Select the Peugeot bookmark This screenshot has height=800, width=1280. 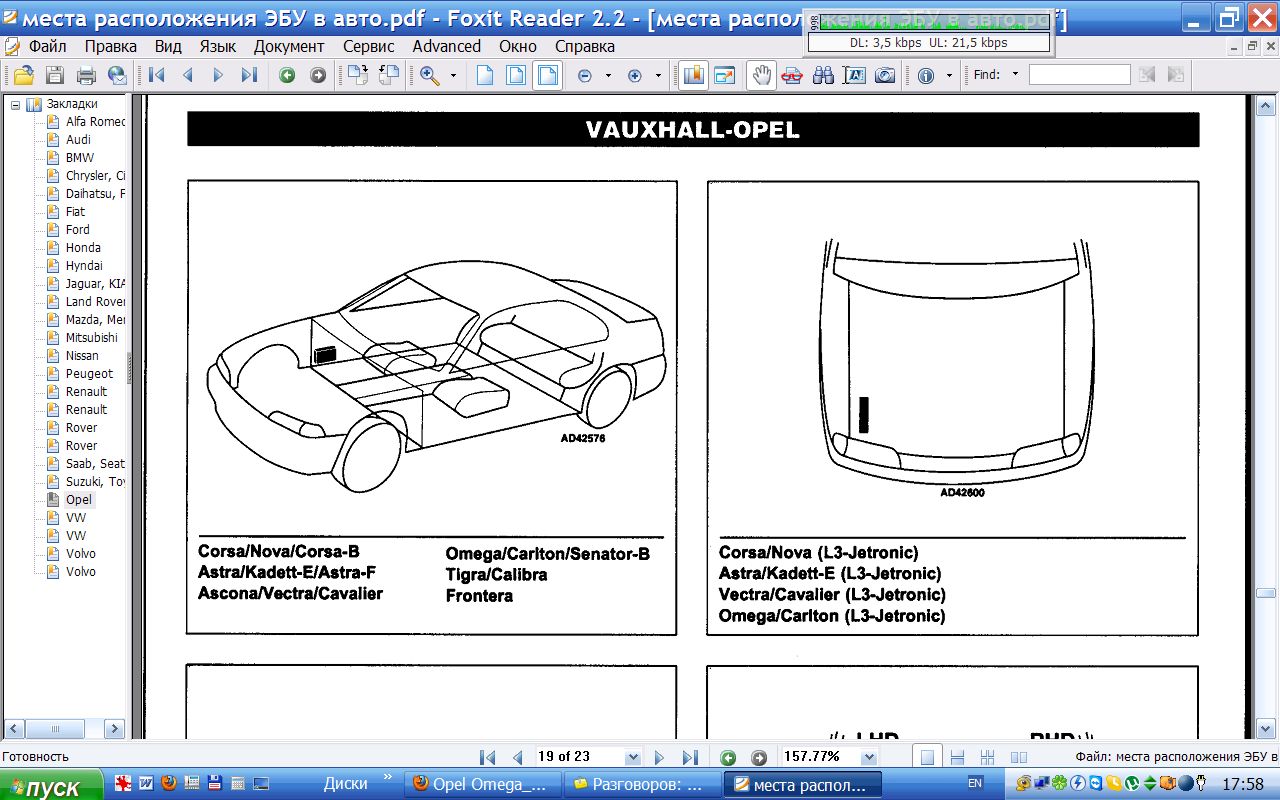[89, 374]
